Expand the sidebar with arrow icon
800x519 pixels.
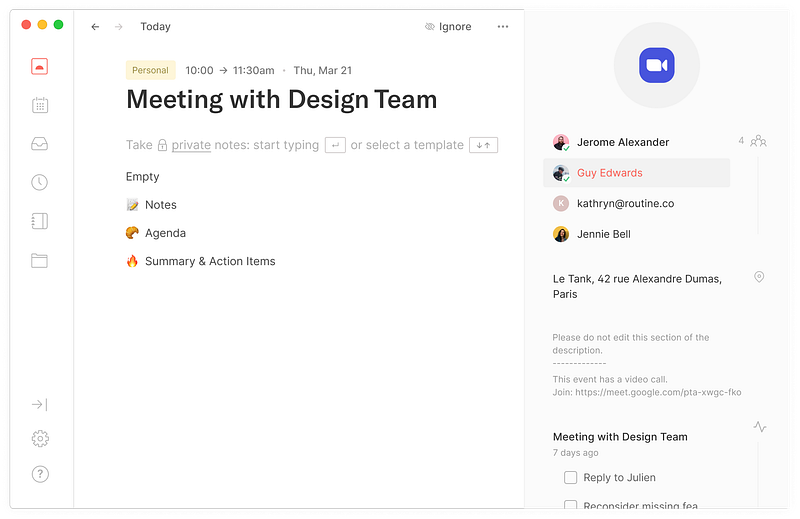(x=40, y=404)
